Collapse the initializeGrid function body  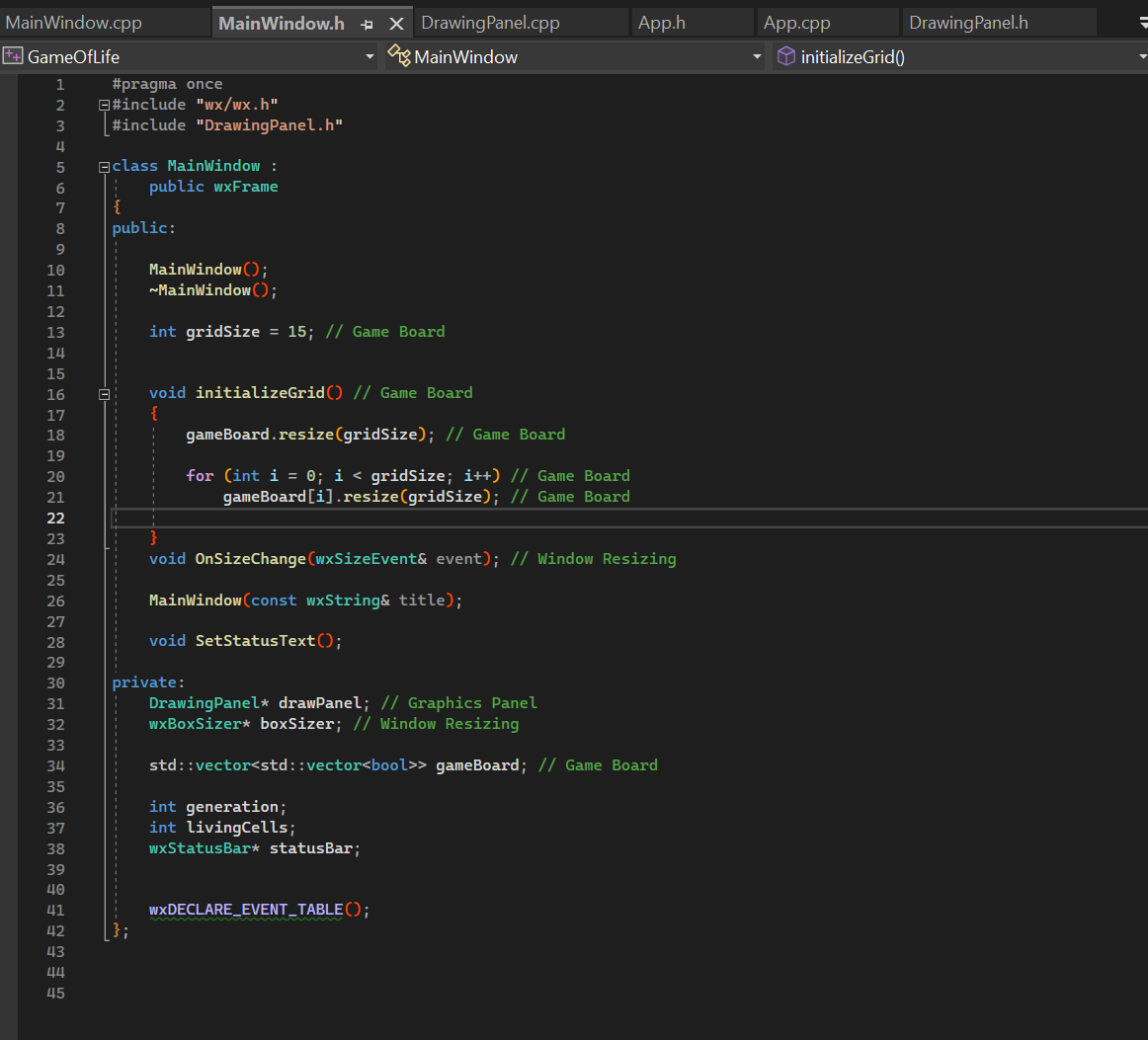(103, 393)
